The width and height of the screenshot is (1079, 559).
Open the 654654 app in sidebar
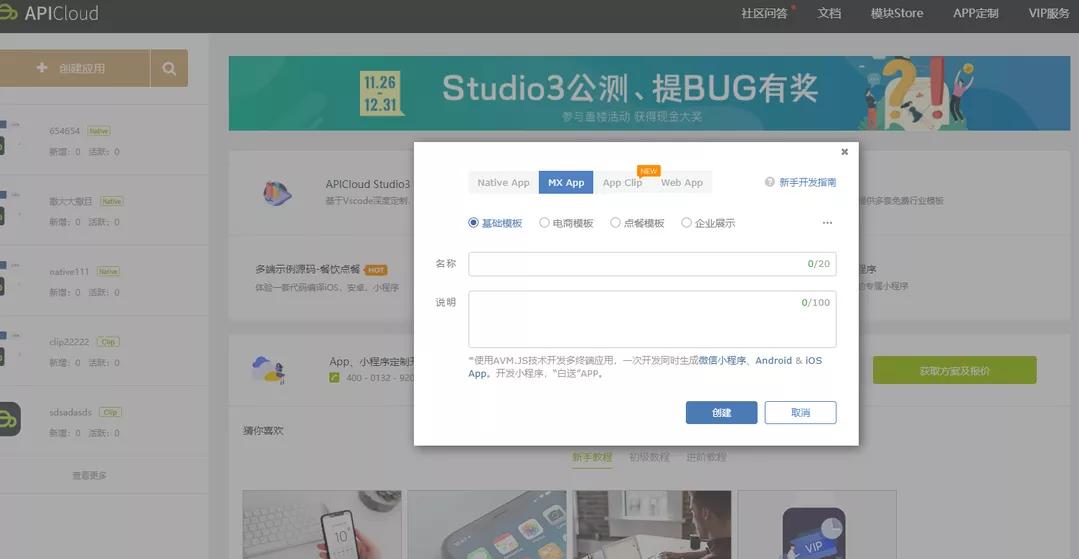65,131
